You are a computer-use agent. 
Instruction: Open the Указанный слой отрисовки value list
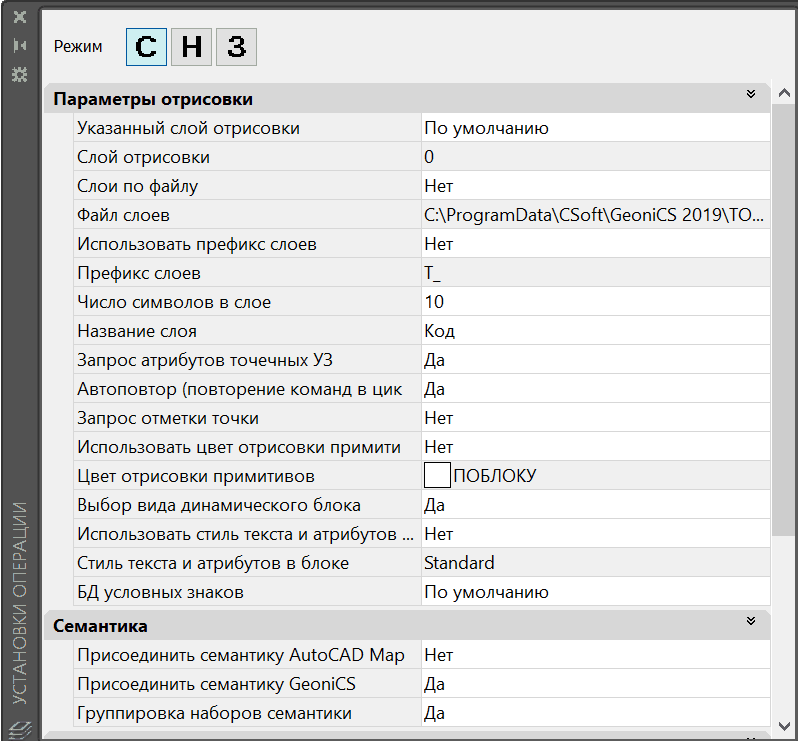coord(595,128)
